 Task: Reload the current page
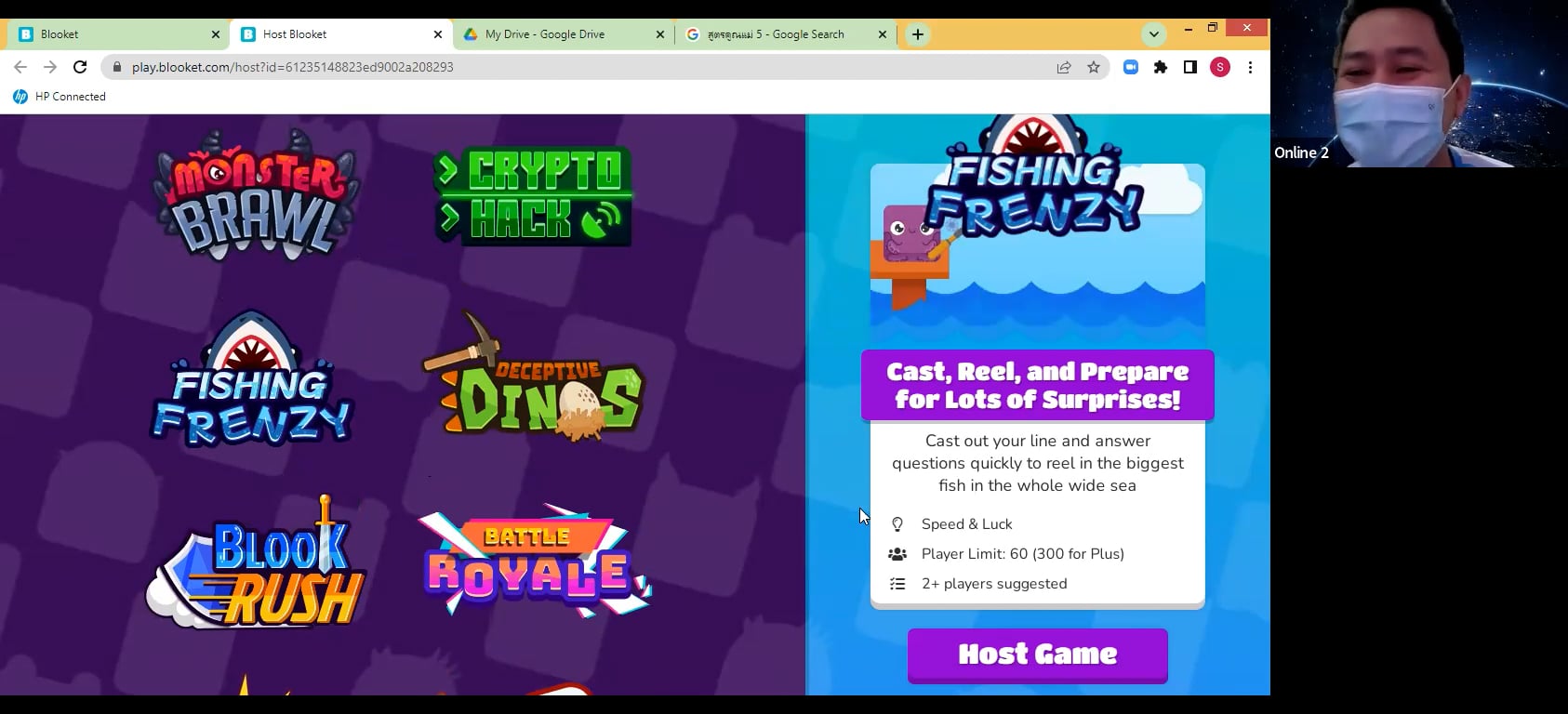(x=80, y=67)
